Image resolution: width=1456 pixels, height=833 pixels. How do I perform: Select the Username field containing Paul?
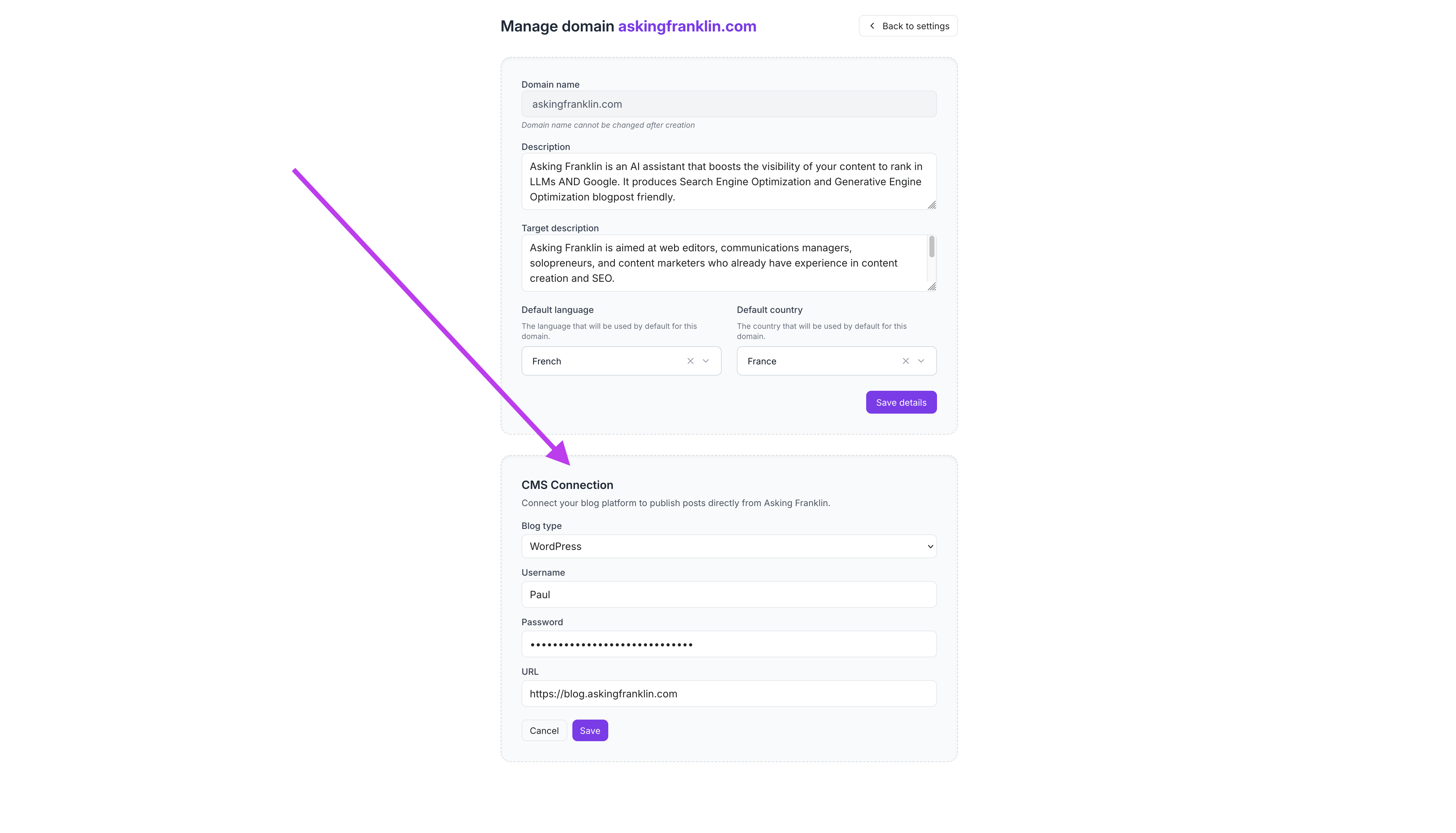pyautogui.click(x=728, y=594)
